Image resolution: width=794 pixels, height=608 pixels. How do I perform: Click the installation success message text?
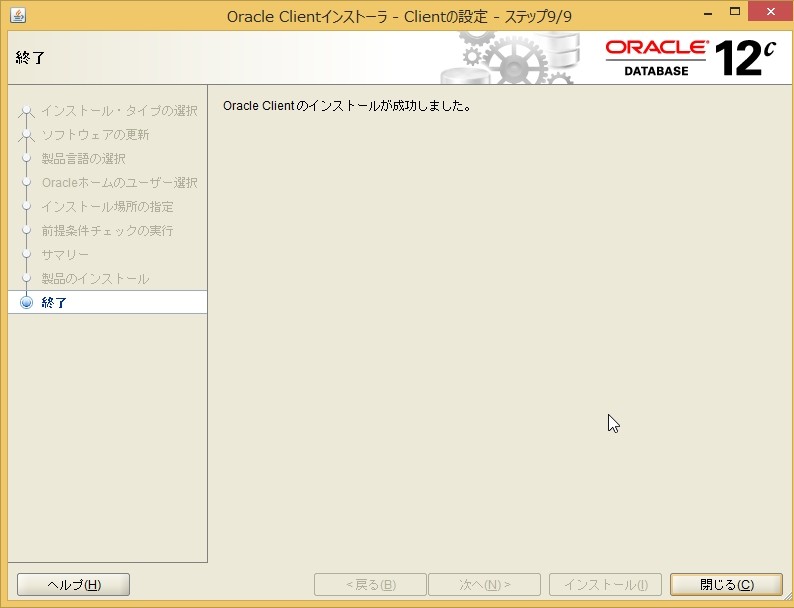[347, 106]
